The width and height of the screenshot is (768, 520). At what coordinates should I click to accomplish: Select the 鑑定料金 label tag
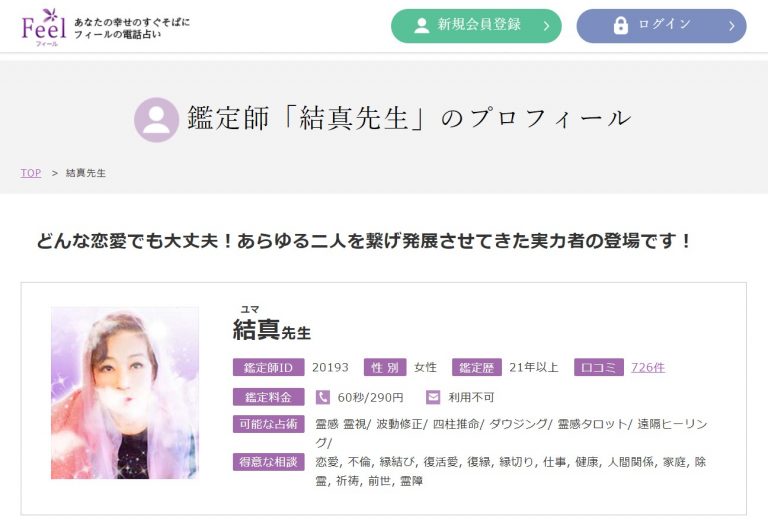coord(268,397)
